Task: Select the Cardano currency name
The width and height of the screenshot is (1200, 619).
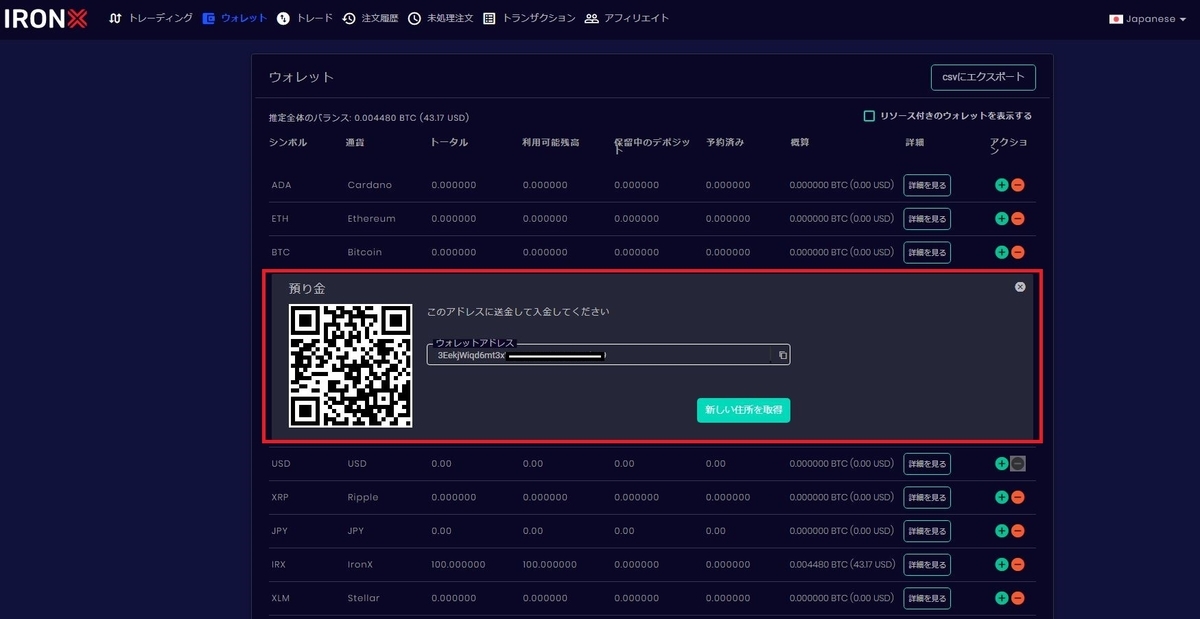Action: tap(370, 185)
